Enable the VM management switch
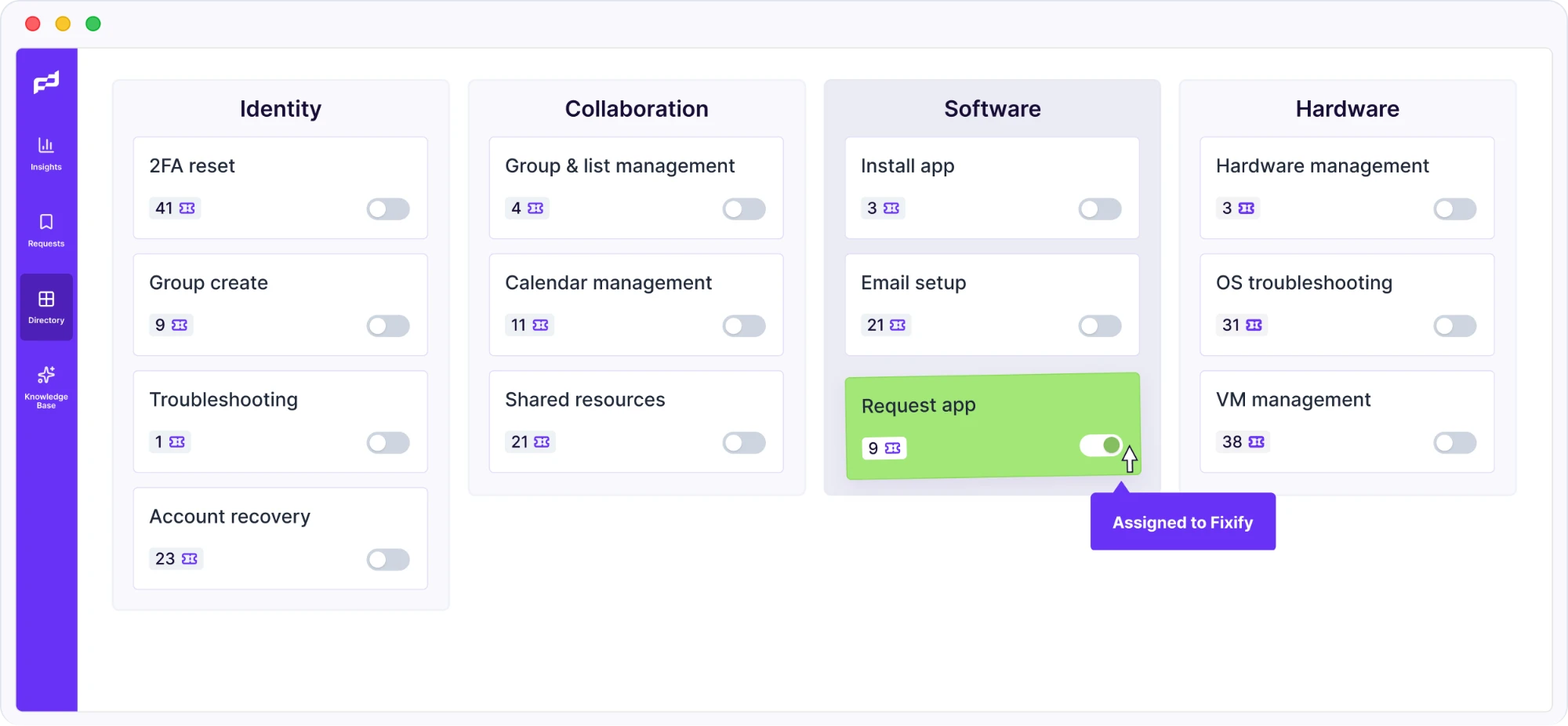Screen dimensions: 1568x726 click(1455, 443)
